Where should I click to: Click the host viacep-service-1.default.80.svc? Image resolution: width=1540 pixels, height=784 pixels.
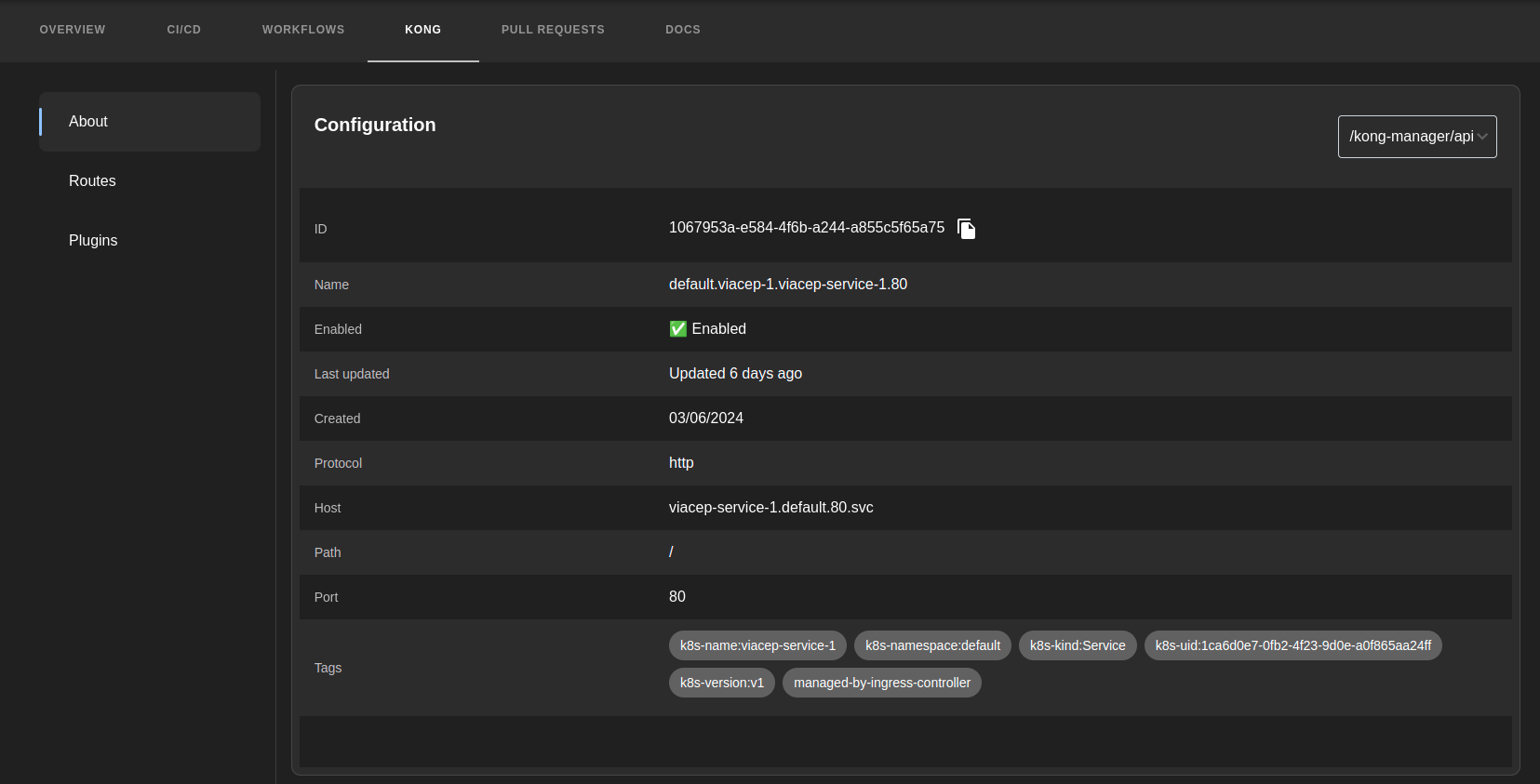pos(771,508)
